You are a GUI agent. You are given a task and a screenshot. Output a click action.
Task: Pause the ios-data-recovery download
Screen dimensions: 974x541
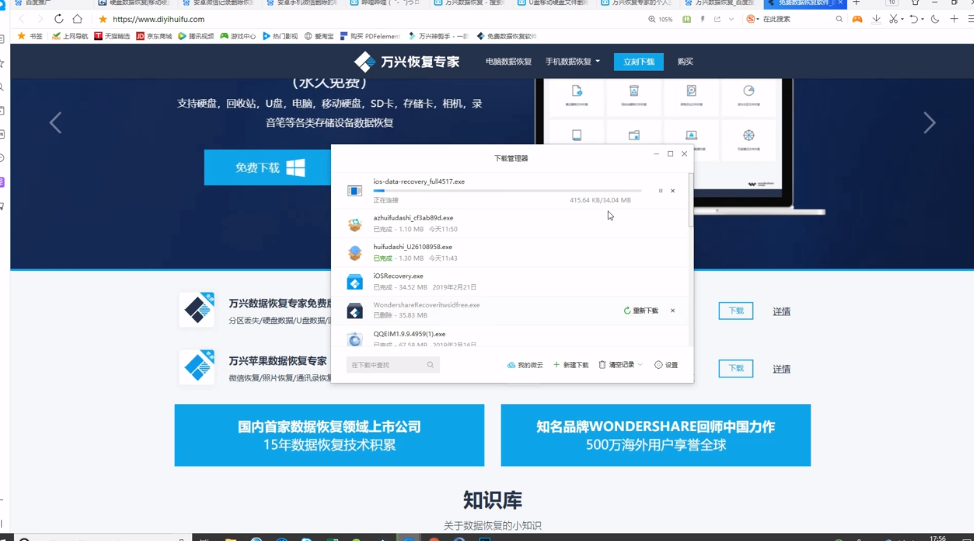point(660,191)
